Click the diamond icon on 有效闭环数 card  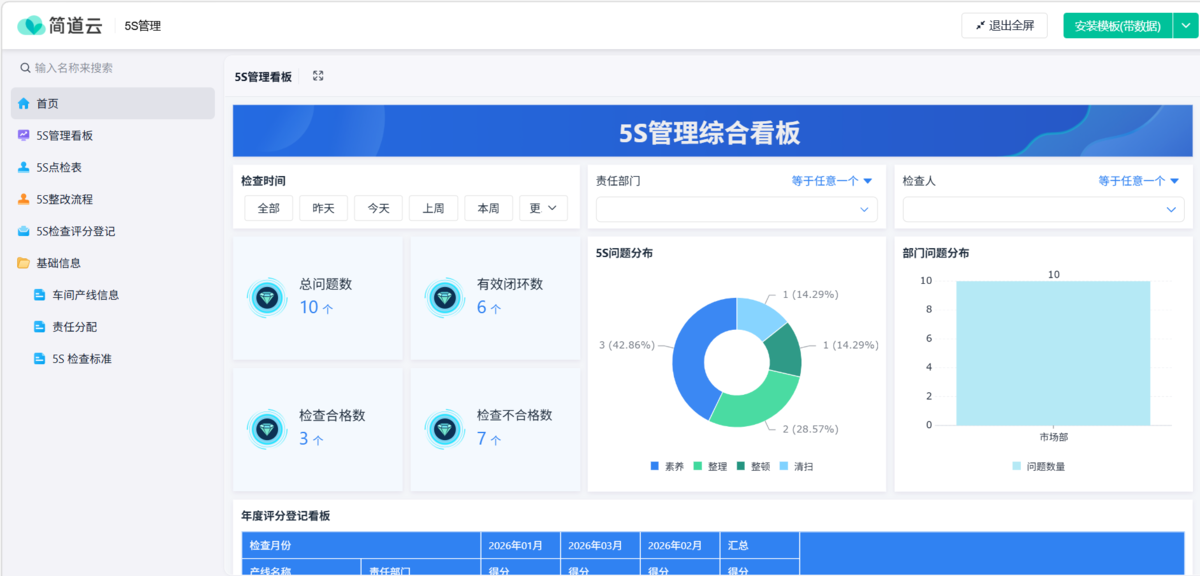(x=445, y=297)
